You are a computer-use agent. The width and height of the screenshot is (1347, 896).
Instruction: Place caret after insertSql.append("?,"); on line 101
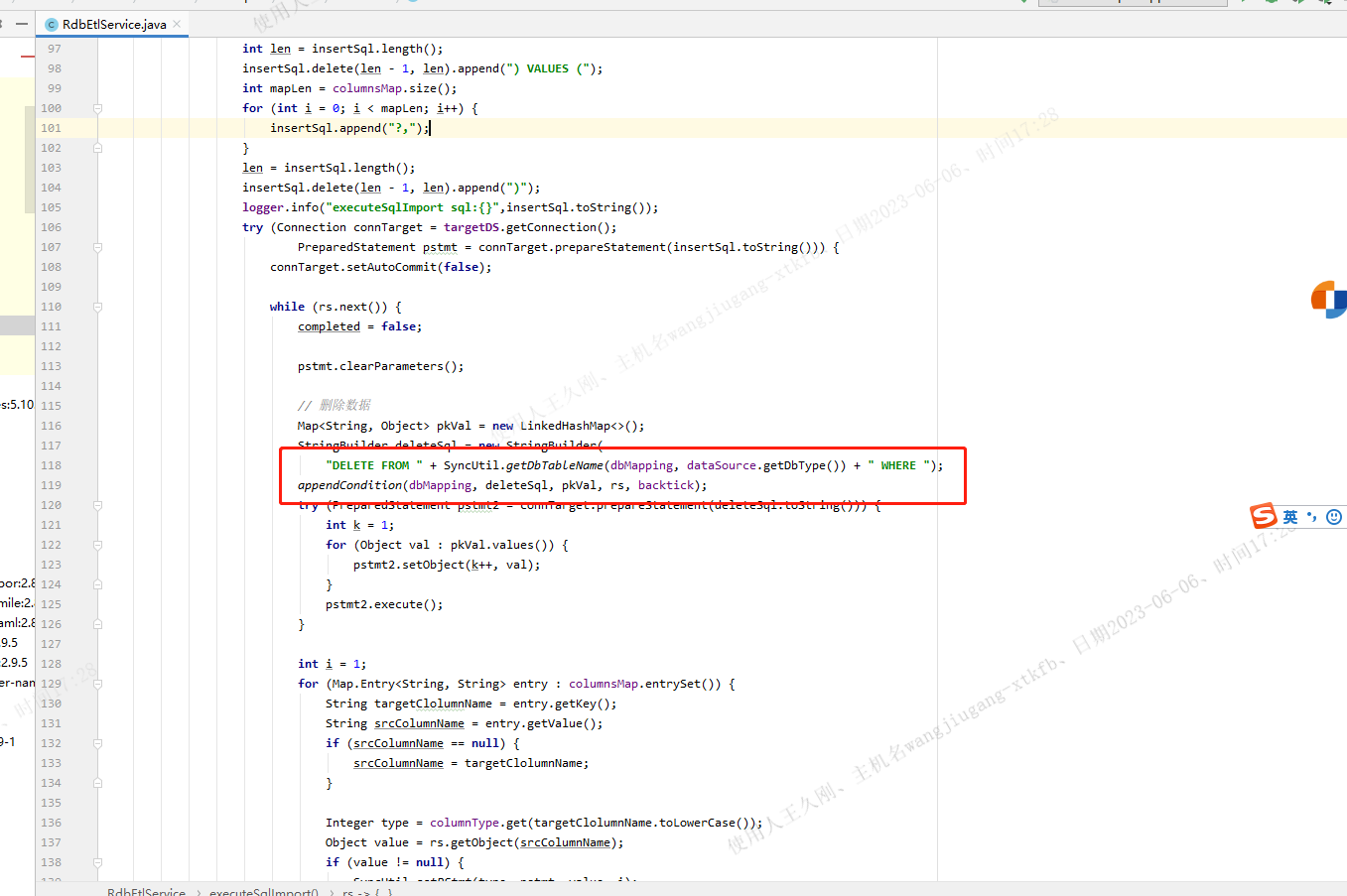pyautogui.click(x=430, y=128)
